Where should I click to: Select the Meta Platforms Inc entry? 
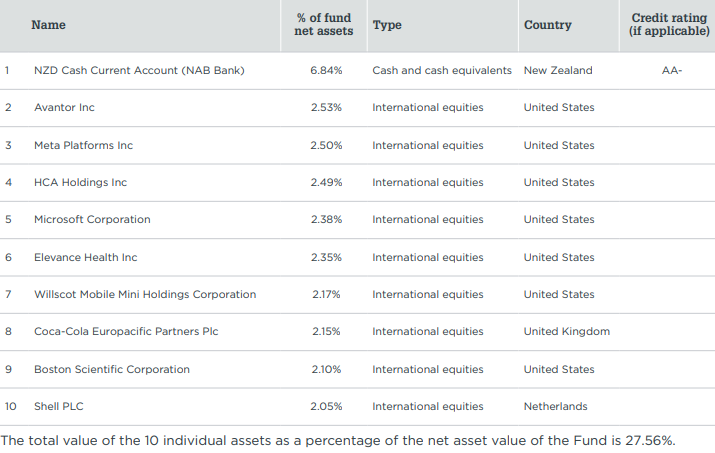point(83,145)
